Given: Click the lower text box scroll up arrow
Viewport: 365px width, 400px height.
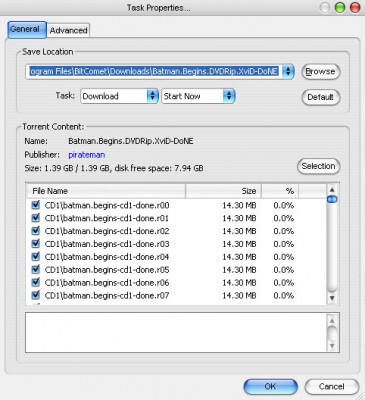Looking at the screenshot, I should [332, 321].
